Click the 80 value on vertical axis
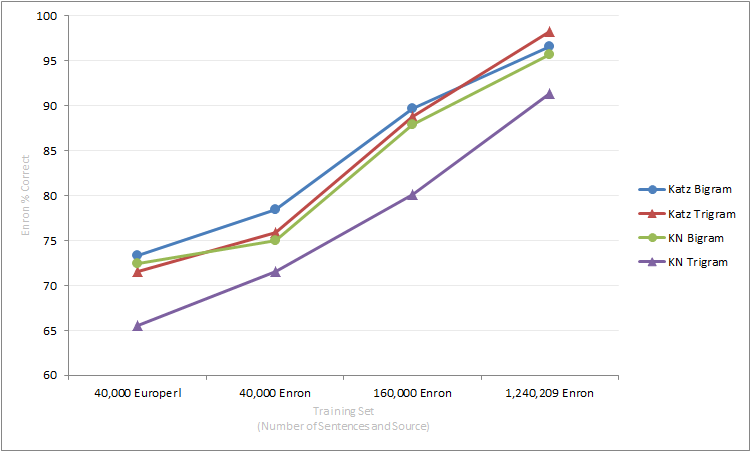Image resolution: width=750 pixels, height=451 pixels. 50,196
